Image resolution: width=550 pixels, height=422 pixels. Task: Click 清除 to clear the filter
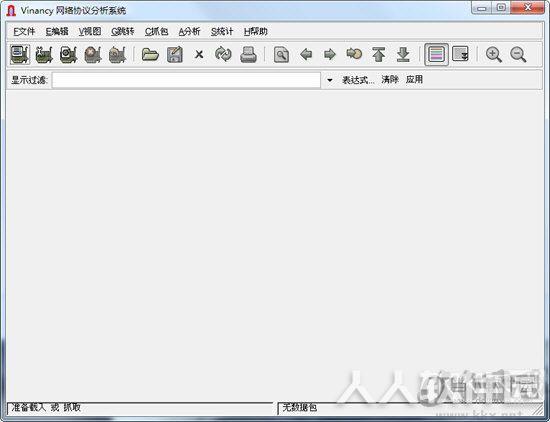[390, 80]
